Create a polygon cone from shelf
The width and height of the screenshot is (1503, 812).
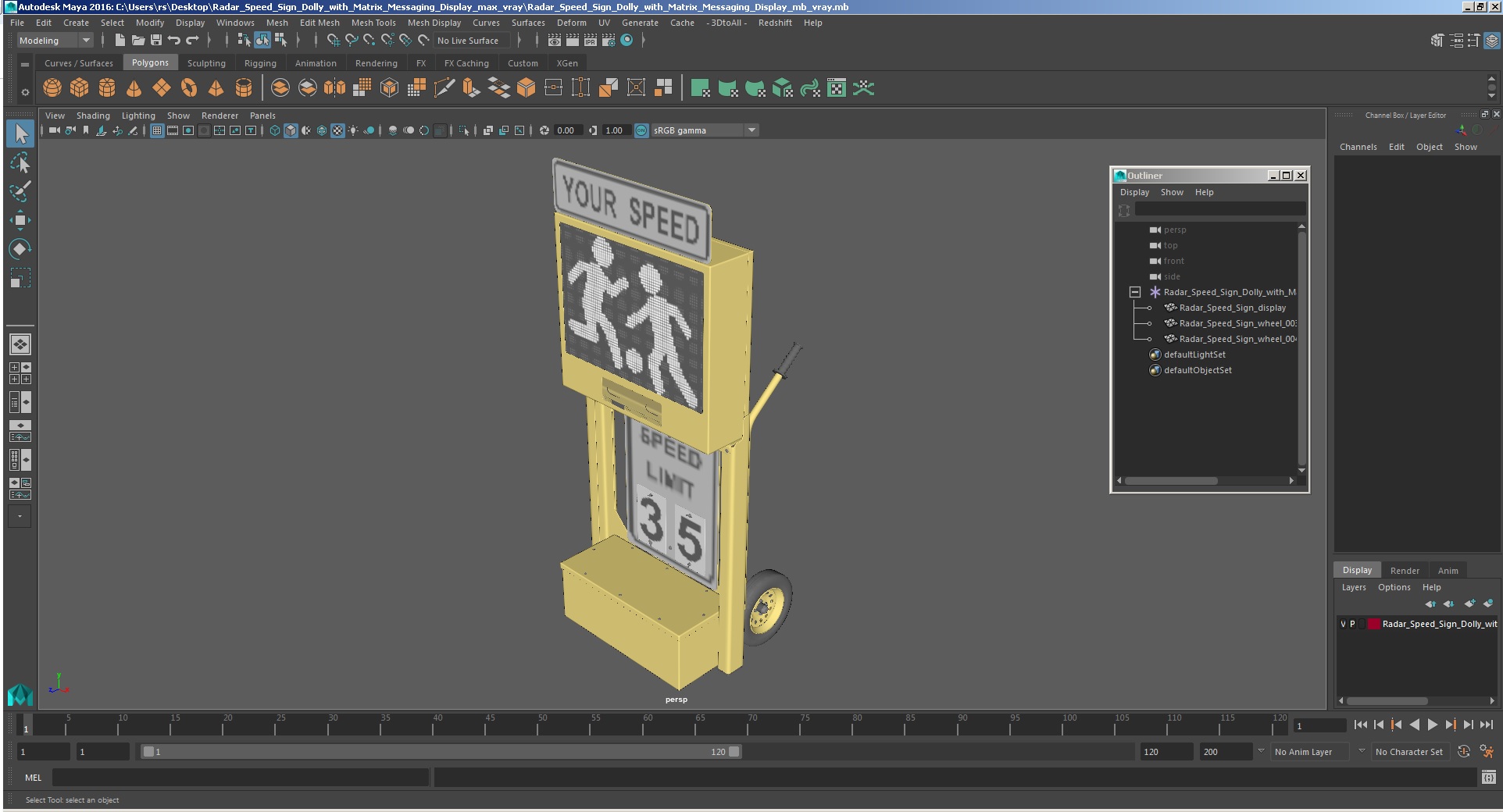click(x=134, y=88)
